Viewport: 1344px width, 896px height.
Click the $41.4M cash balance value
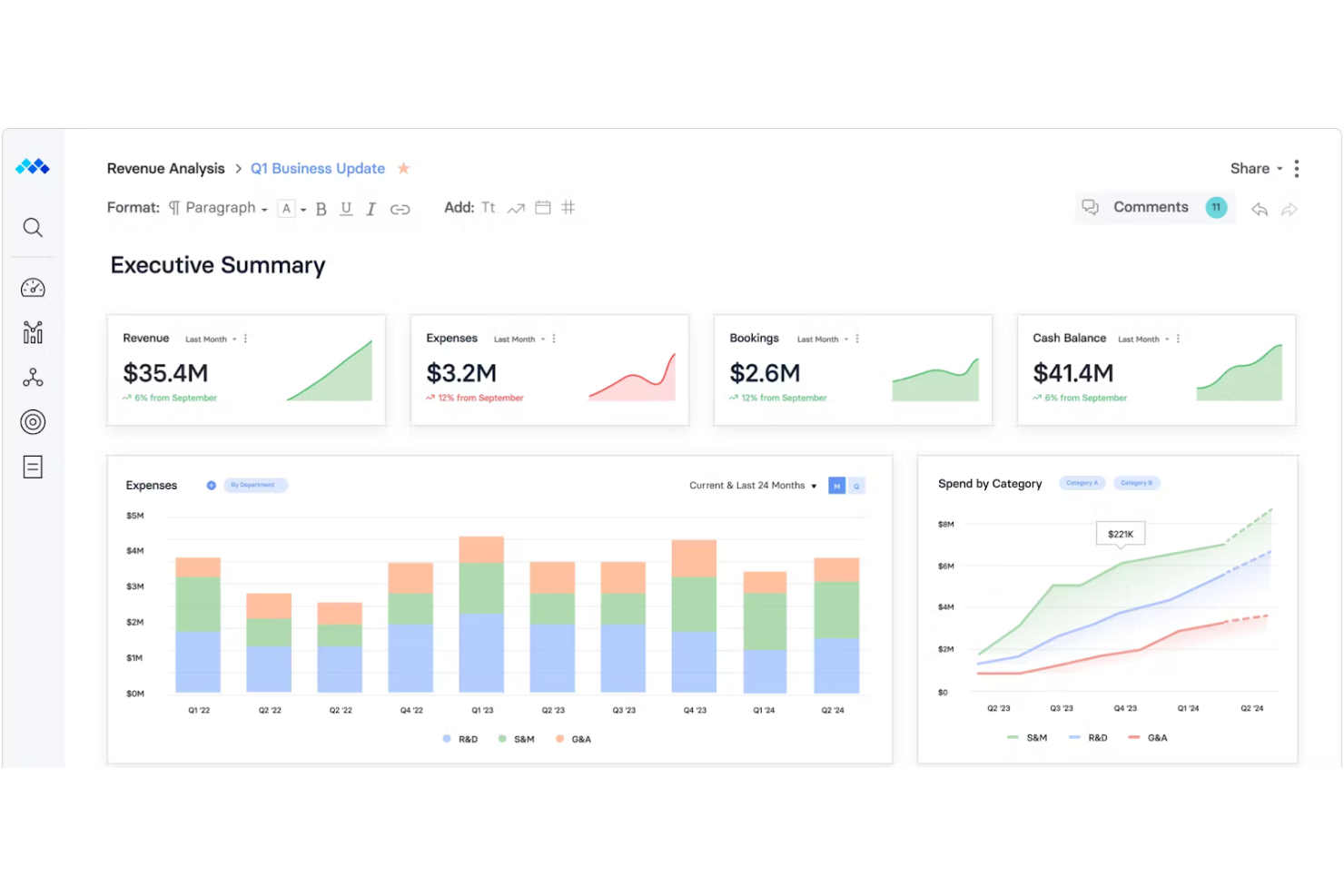(1073, 373)
